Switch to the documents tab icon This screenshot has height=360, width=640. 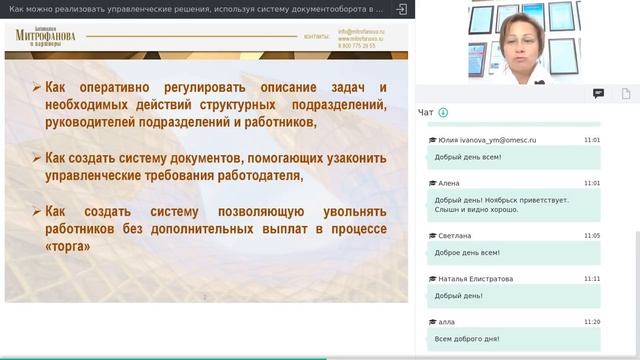click(626, 94)
